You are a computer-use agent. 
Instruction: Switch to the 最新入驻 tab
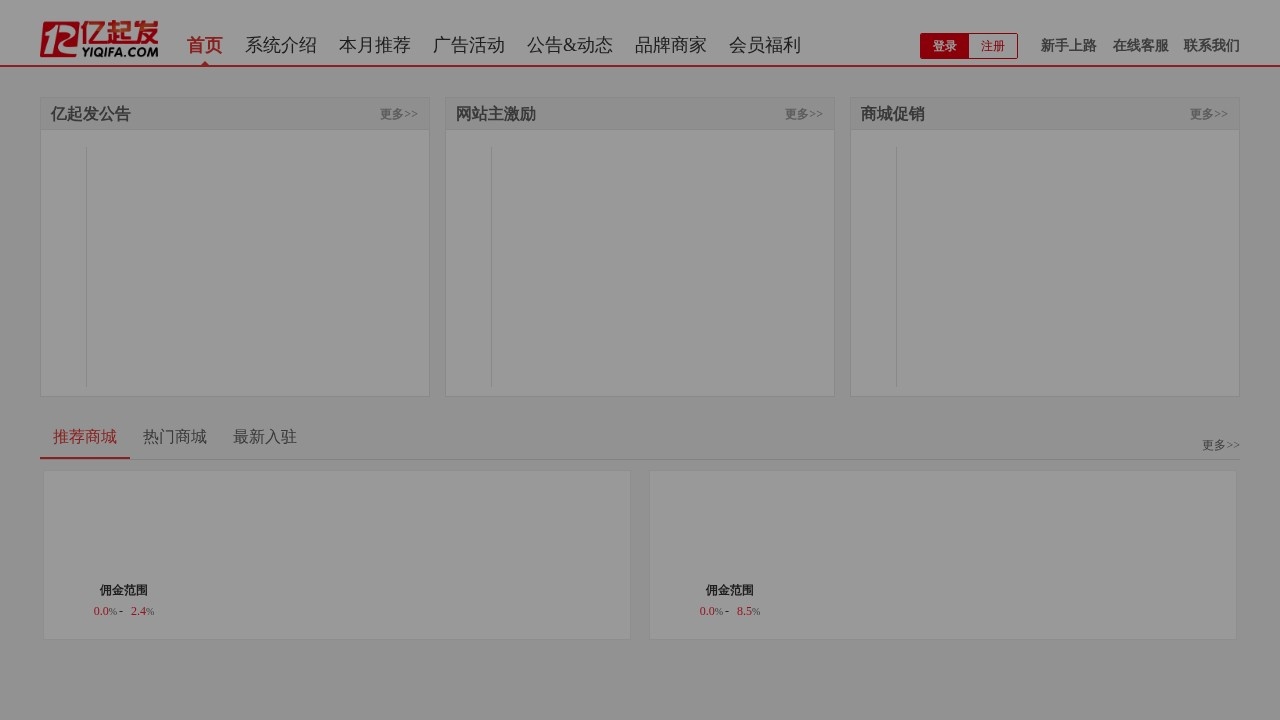tap(265, 437)
